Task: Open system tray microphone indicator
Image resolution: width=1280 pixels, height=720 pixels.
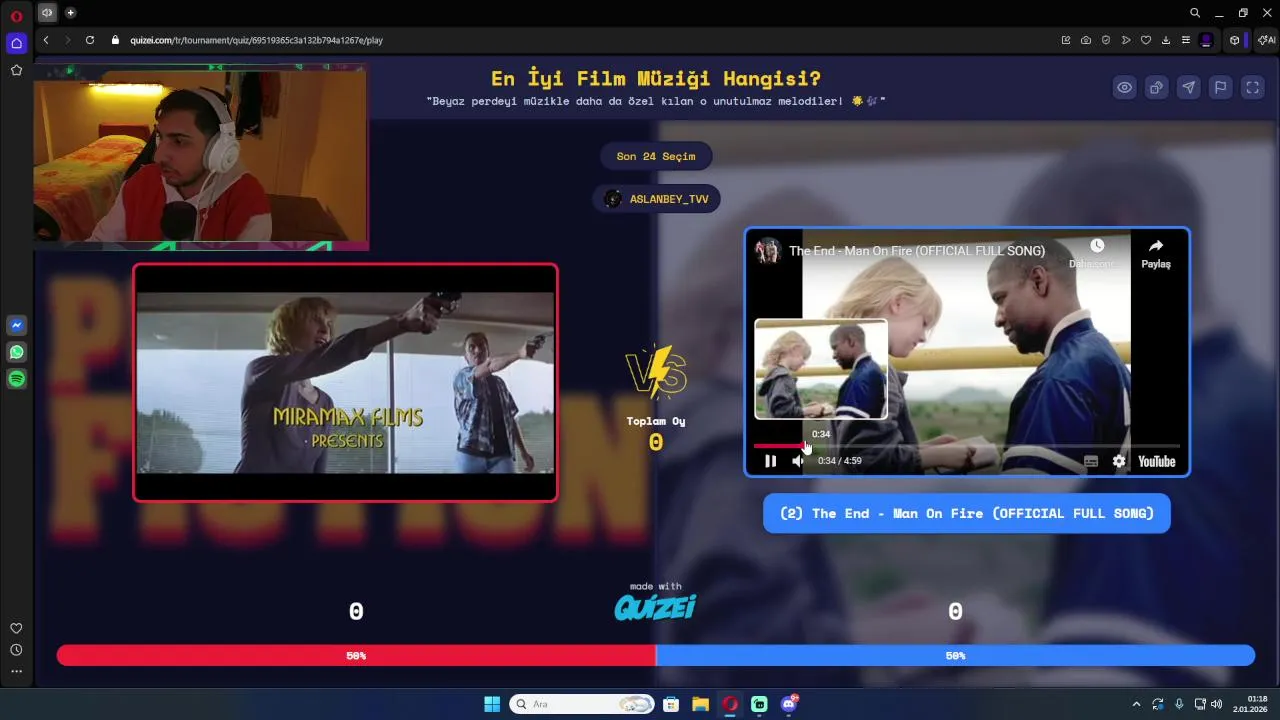Action: click(x=1179, y=704)
